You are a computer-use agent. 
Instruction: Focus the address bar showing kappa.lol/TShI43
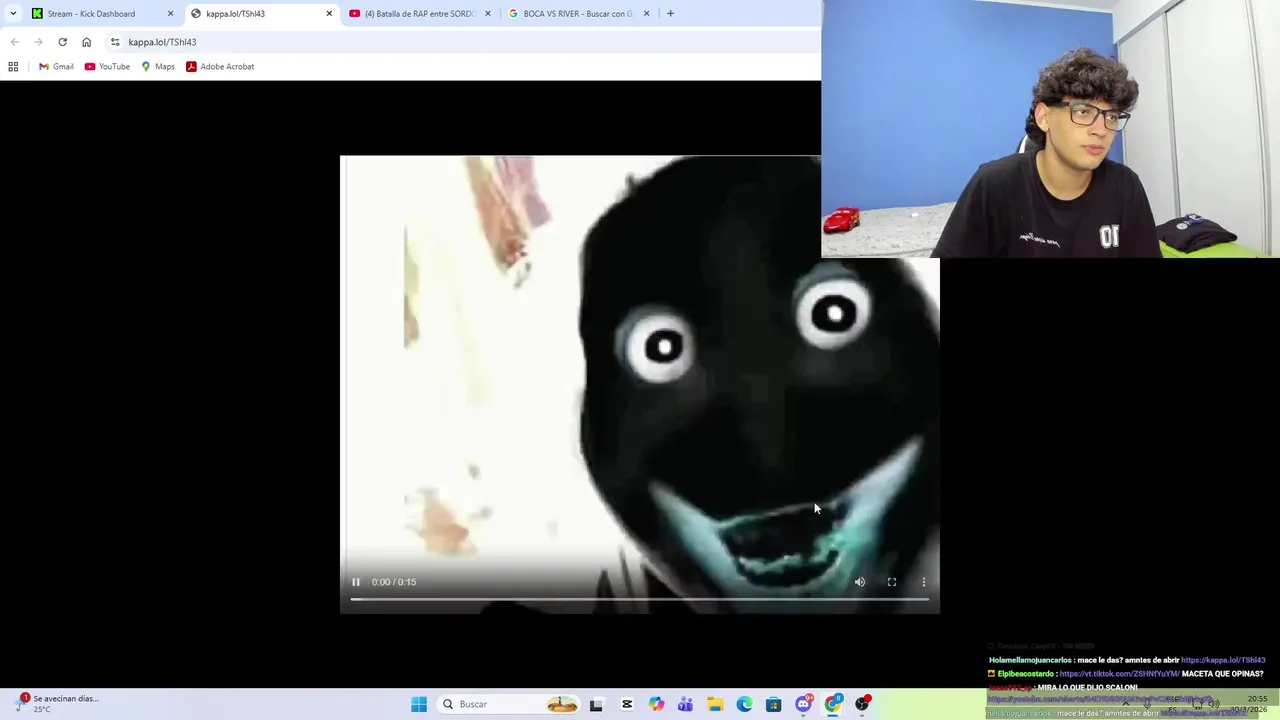460,42
